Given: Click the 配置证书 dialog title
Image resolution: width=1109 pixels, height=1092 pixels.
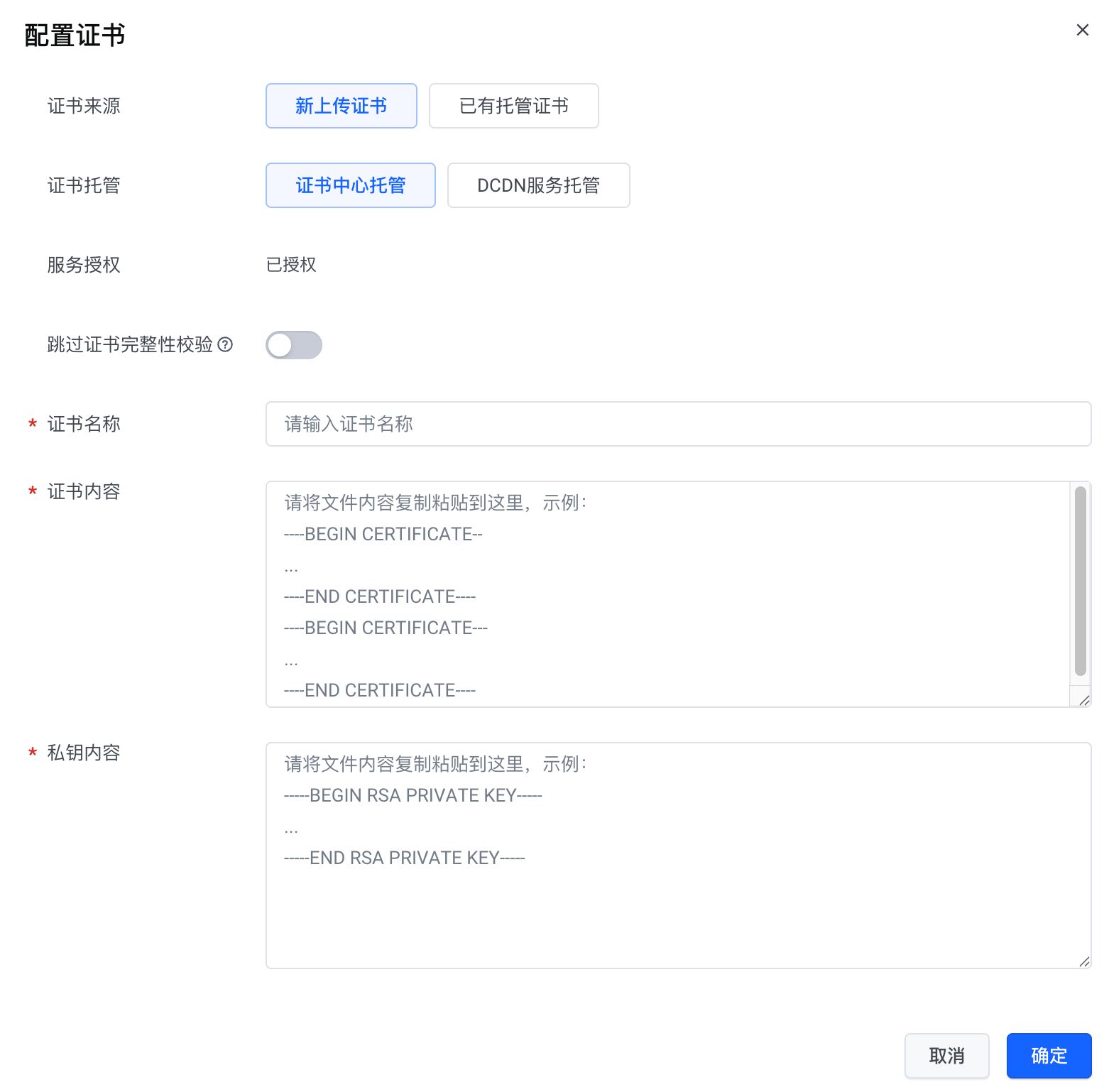Looking at the screenshot, I should (75, 35).
